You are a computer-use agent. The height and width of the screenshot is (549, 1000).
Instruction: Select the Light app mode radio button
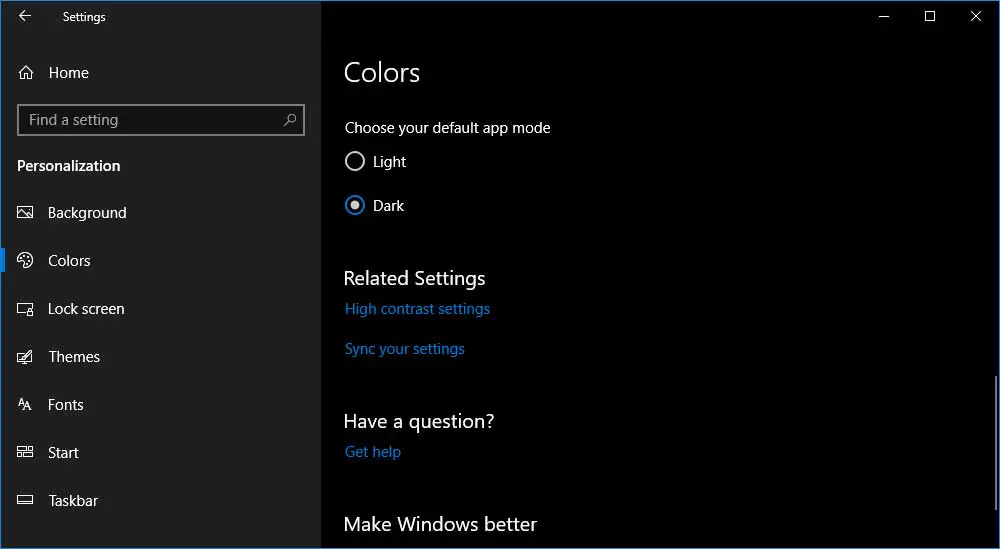coord(354,161)
